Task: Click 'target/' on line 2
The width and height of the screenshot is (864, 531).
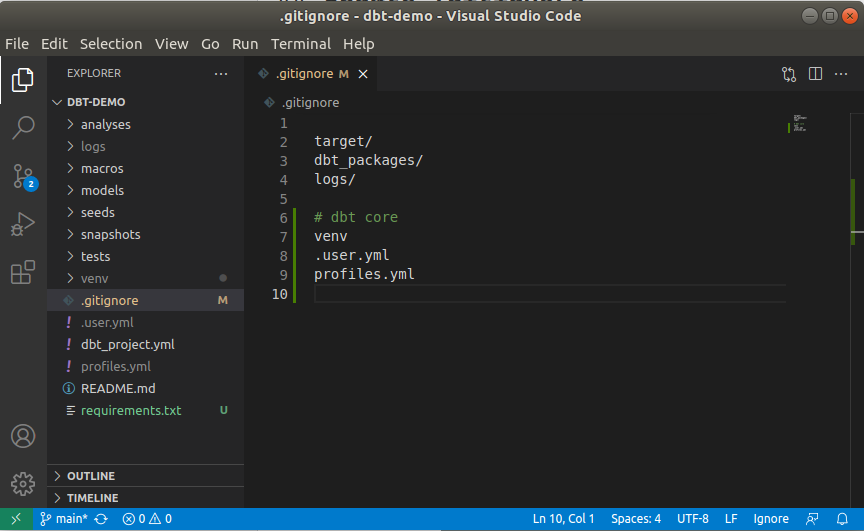Action: pos(343,142)
